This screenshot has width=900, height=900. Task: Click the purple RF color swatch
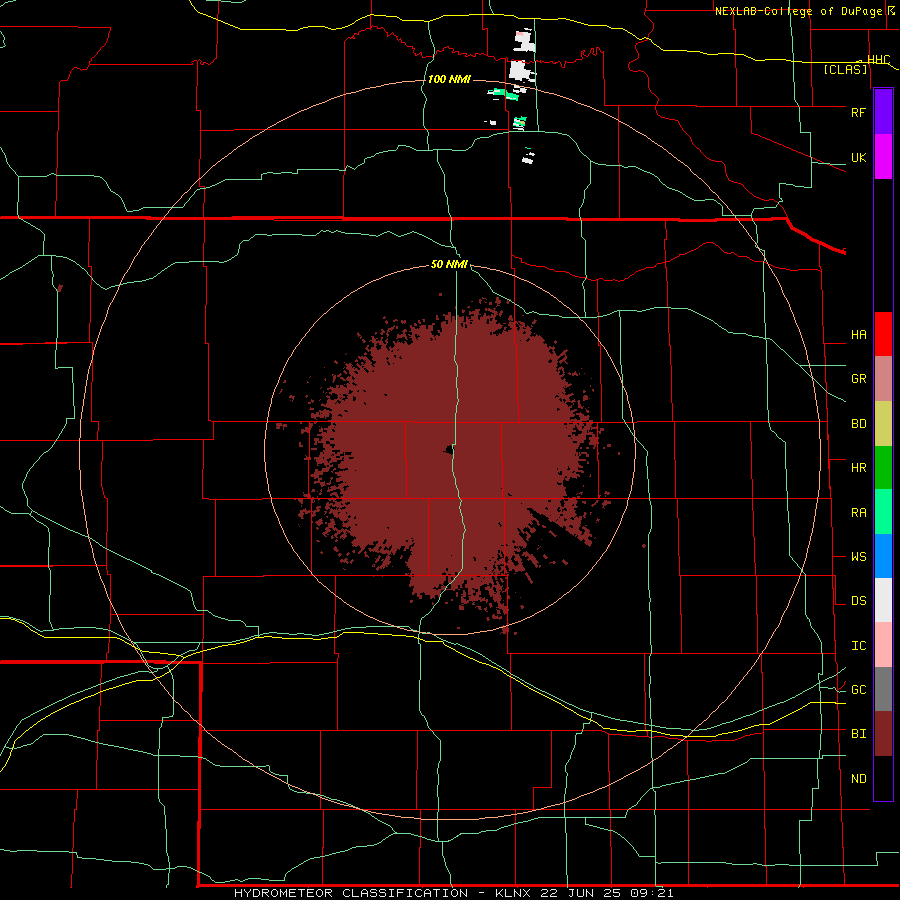point(883,112)
